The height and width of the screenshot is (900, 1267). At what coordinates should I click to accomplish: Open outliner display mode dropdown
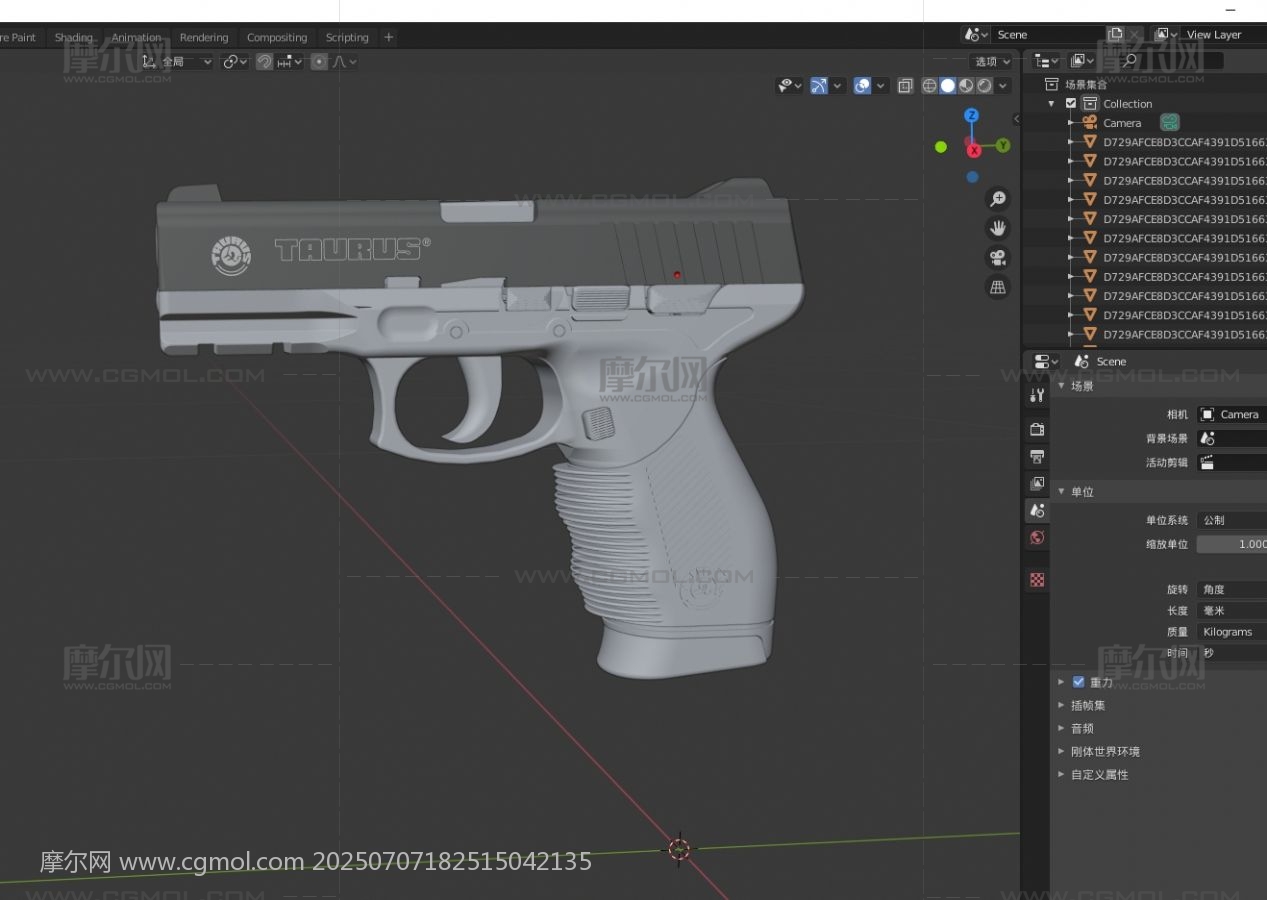(x=1080, y=61)
